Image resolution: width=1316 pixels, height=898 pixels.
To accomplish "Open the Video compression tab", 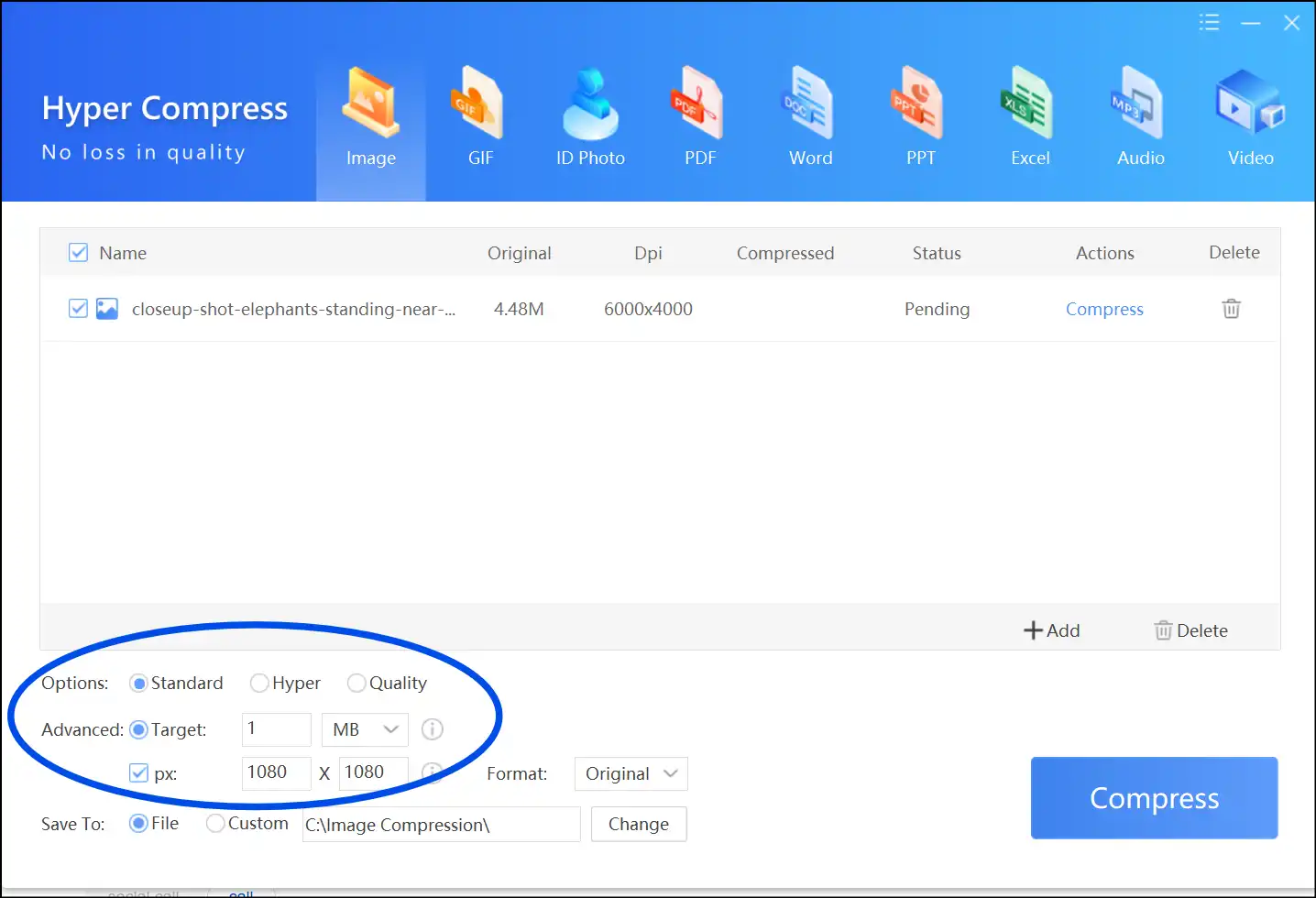I will (1250, 119).
